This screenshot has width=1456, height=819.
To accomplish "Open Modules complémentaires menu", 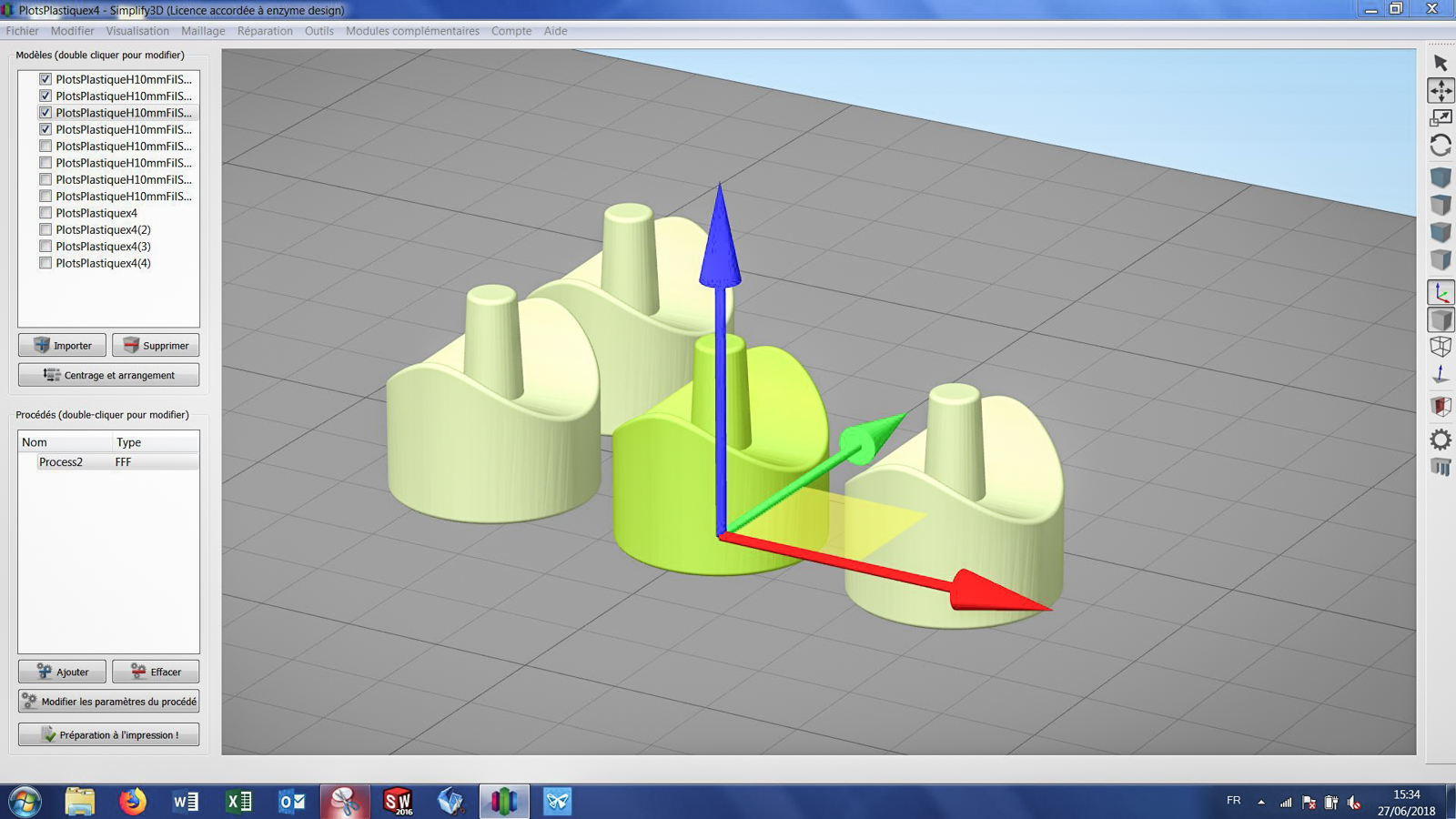I will pos(412,31).
